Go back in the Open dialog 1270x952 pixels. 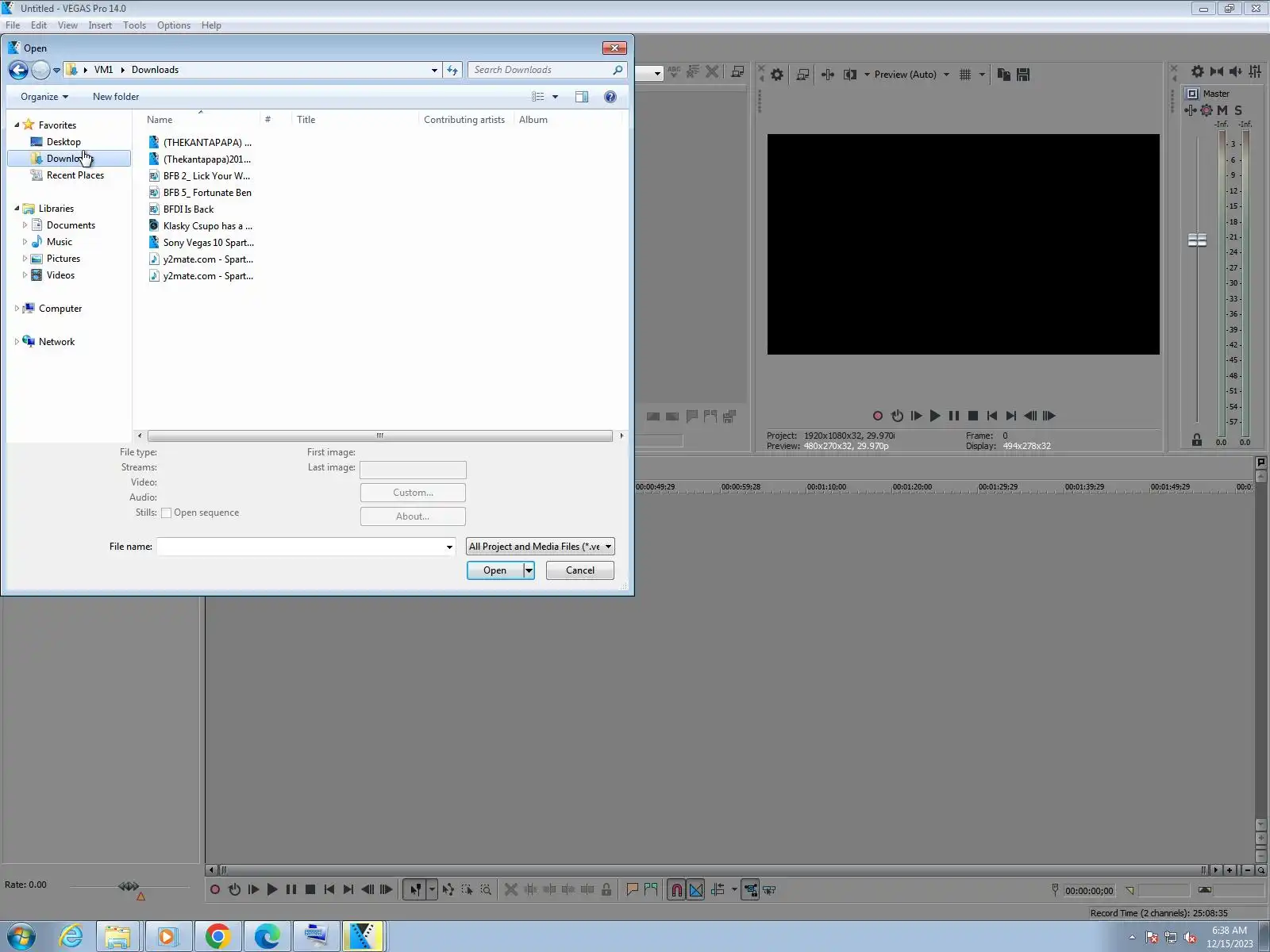[x=18, y=70]
